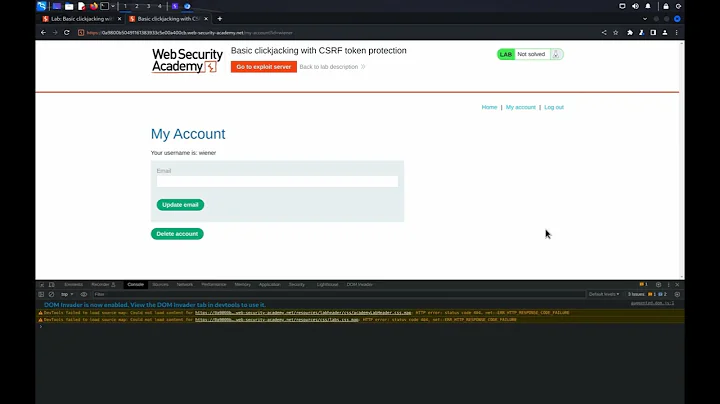Activate the DevTools inspect element icon

pos(41,285)
